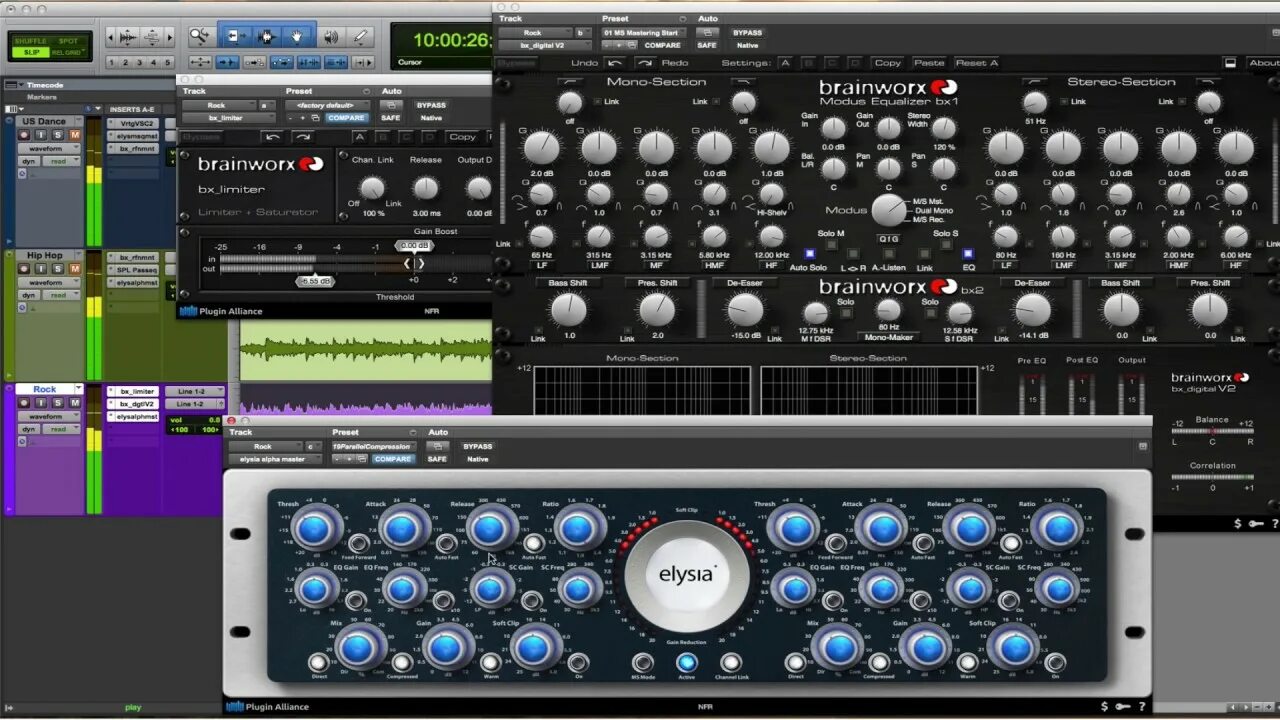Open the bx_limiter plugin selector dropdown
The image size is (1280, 720).
227,118
